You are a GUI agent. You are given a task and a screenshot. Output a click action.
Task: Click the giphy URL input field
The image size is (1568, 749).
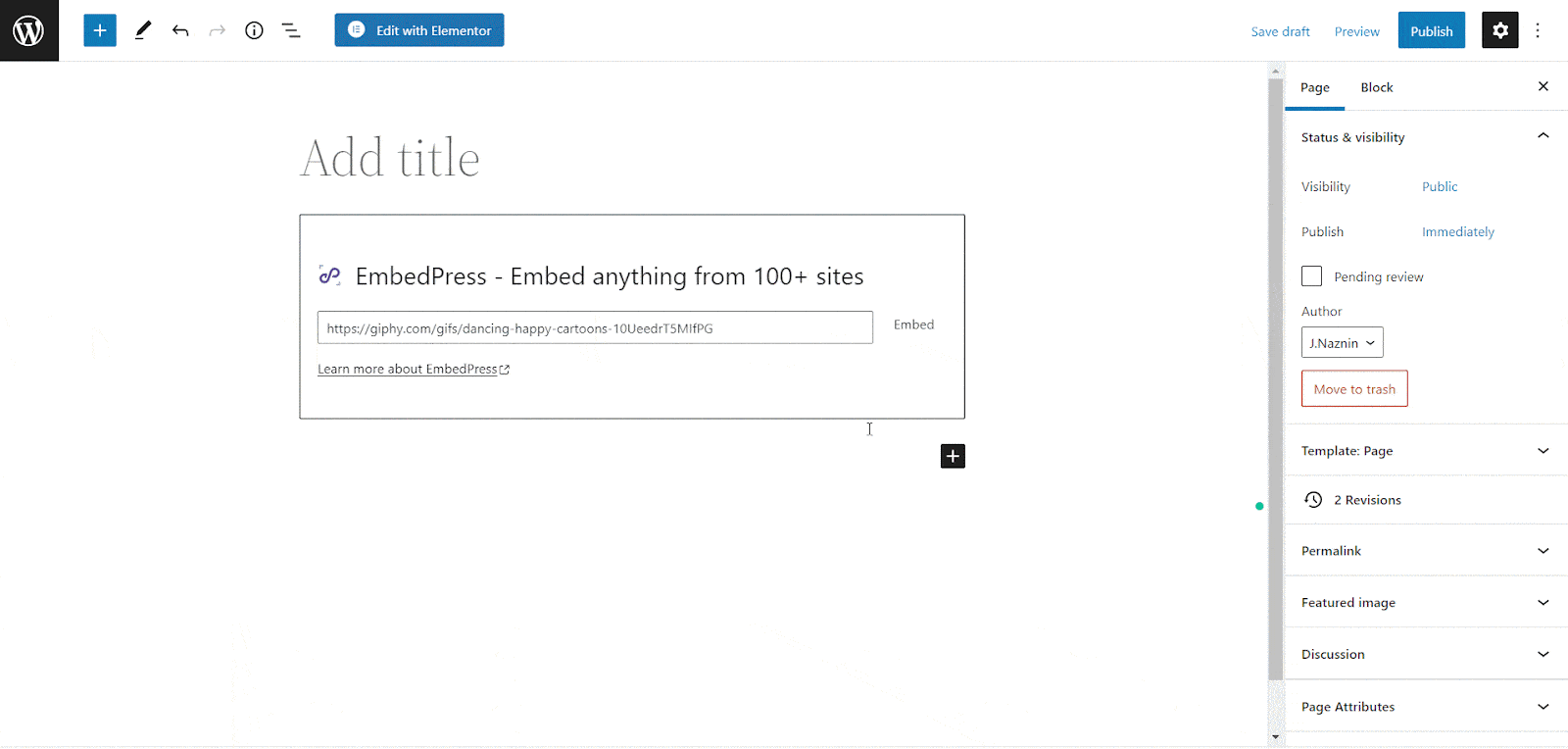point(595,327)
